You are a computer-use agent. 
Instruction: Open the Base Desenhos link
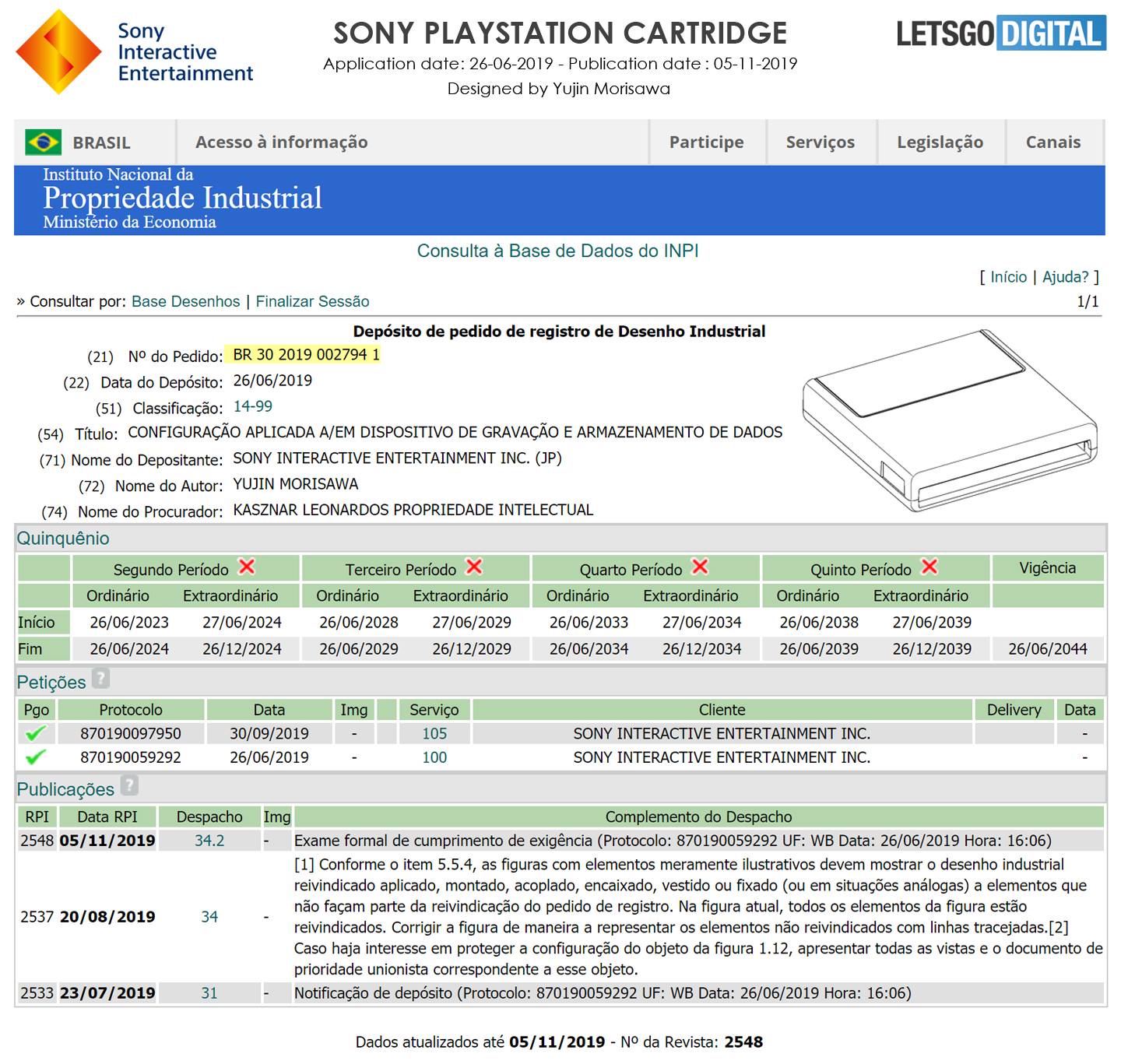click(184, 301)
